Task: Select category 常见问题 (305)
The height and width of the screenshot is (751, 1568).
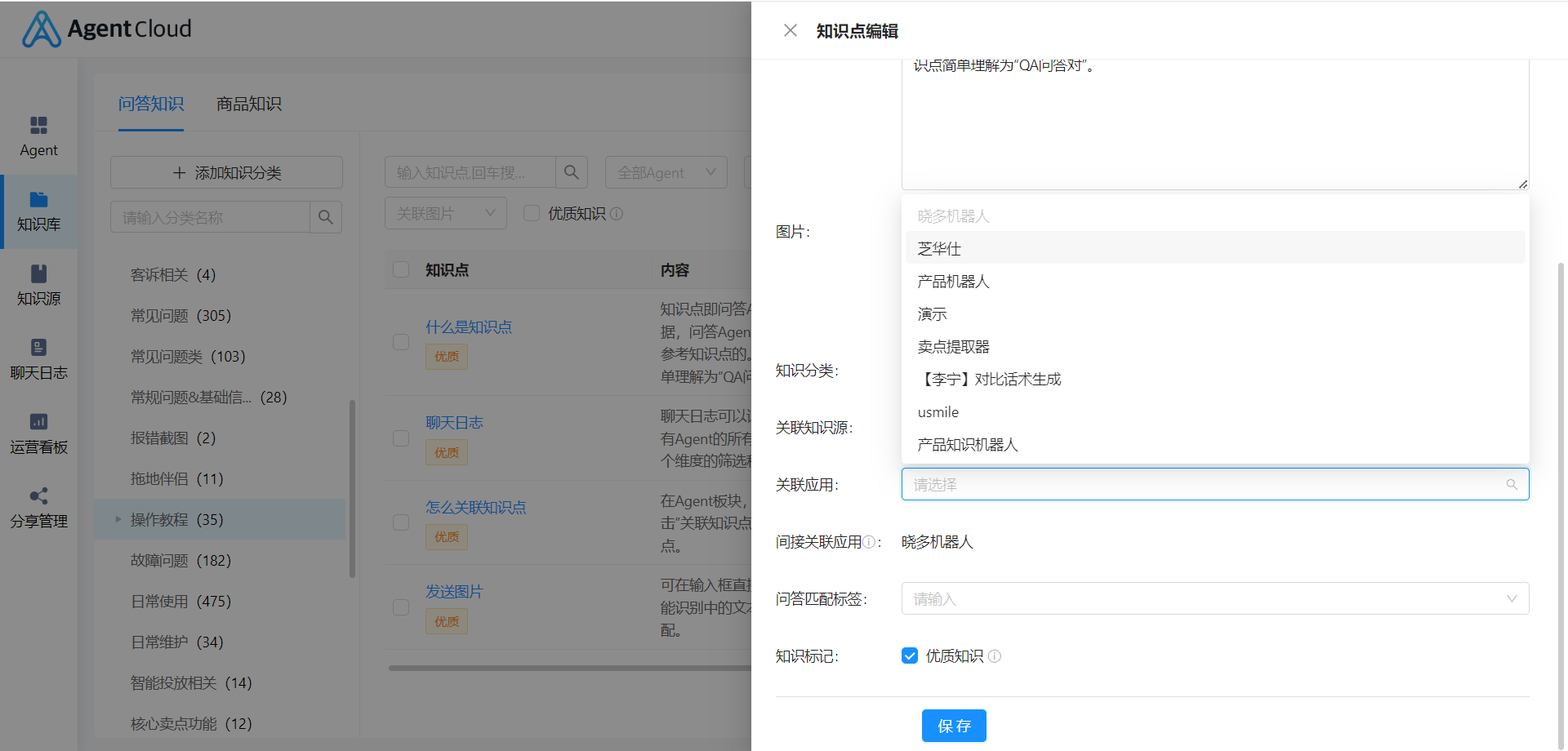Action: tap(180, 315)
